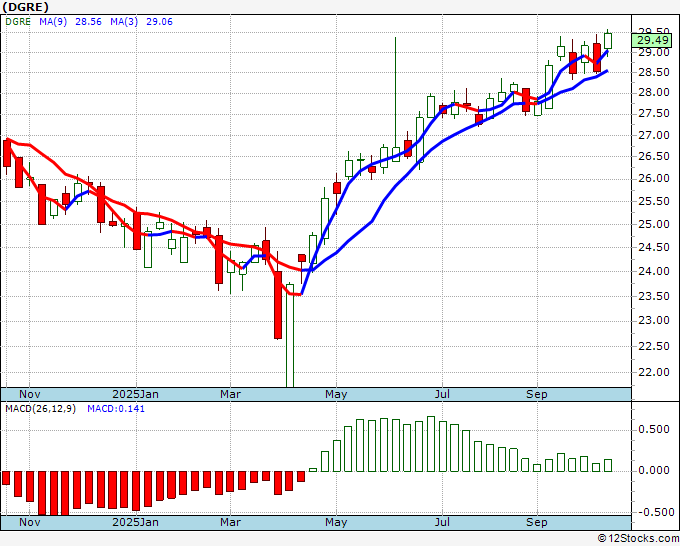The width and height of the screenshot is (680, 546).
Task: Click the 22.50 price axis label
Action: pyautogui.click(x=654, y=347)
